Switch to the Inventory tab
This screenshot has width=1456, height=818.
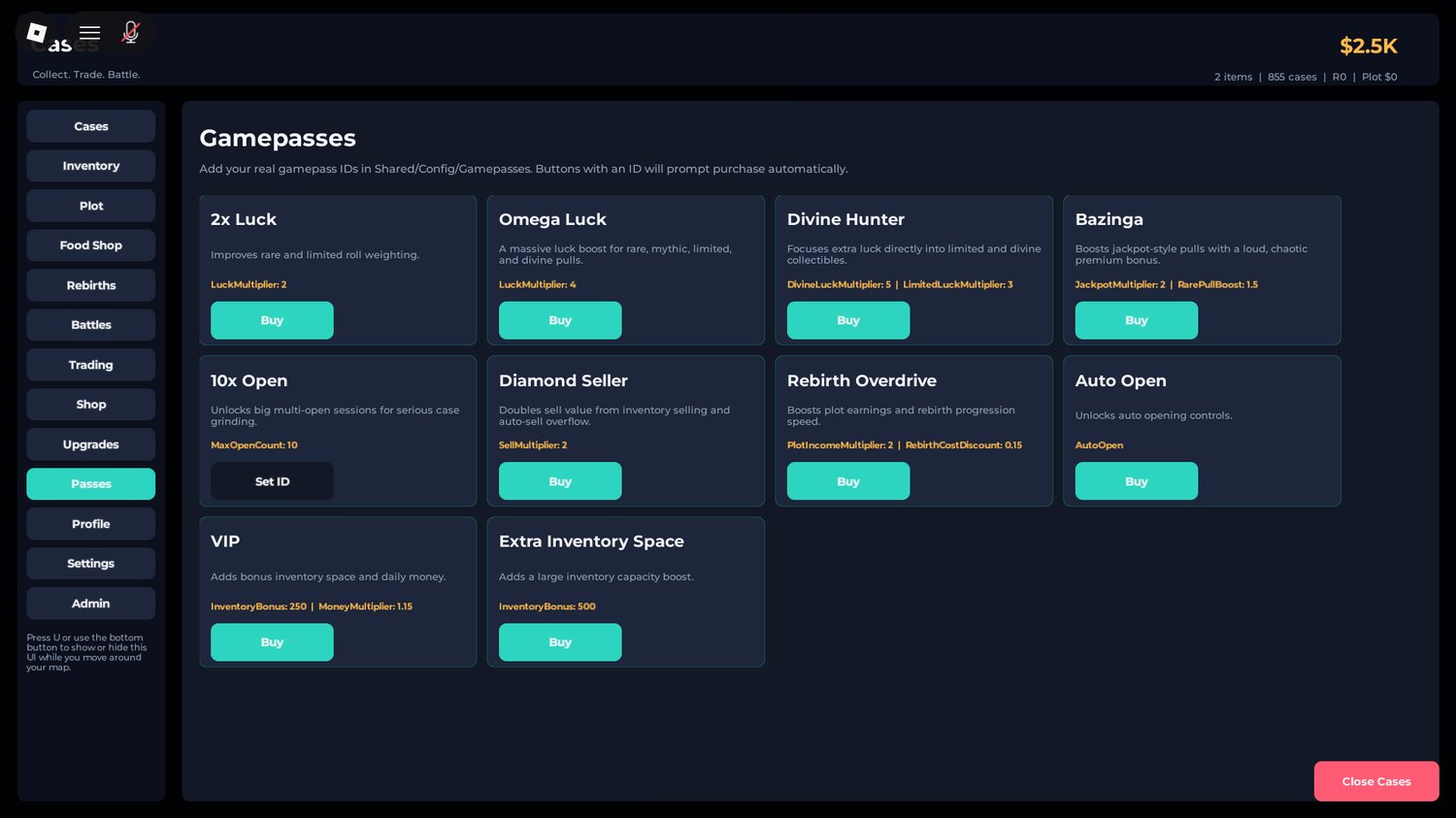click(91, 166)
